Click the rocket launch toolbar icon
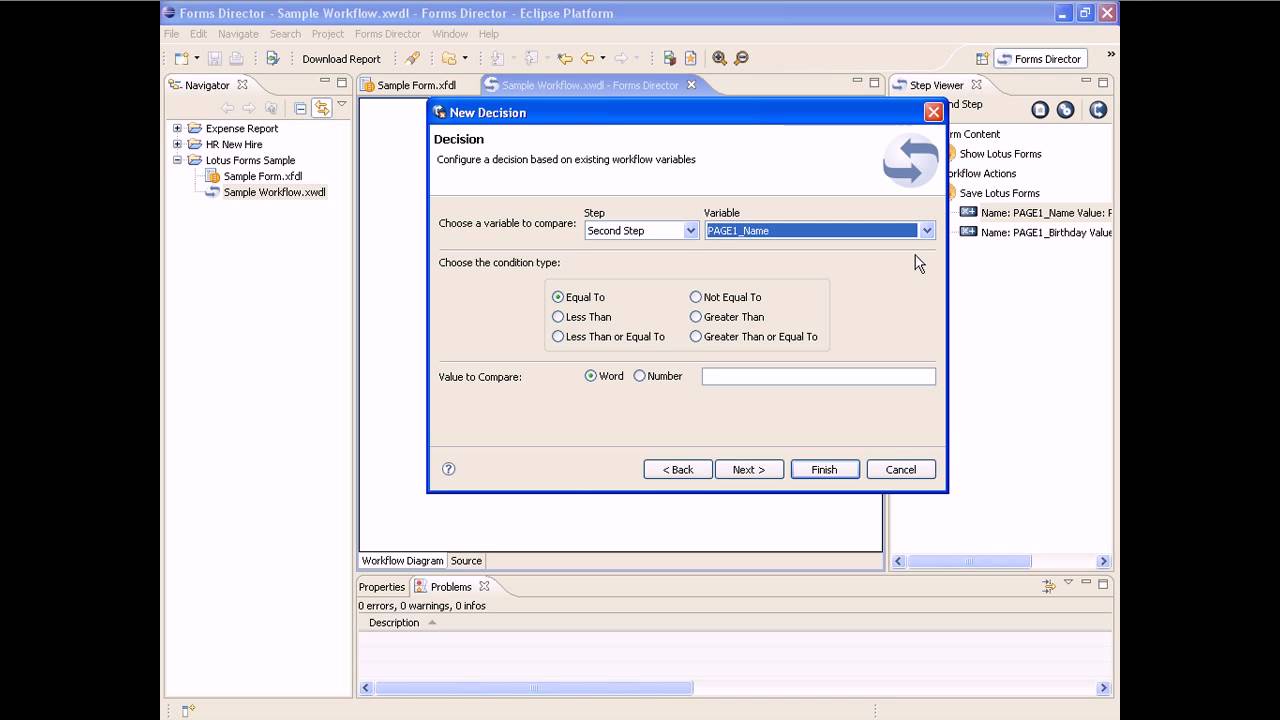The width and height of the screenshot is (1280, 720). point(412,59)
